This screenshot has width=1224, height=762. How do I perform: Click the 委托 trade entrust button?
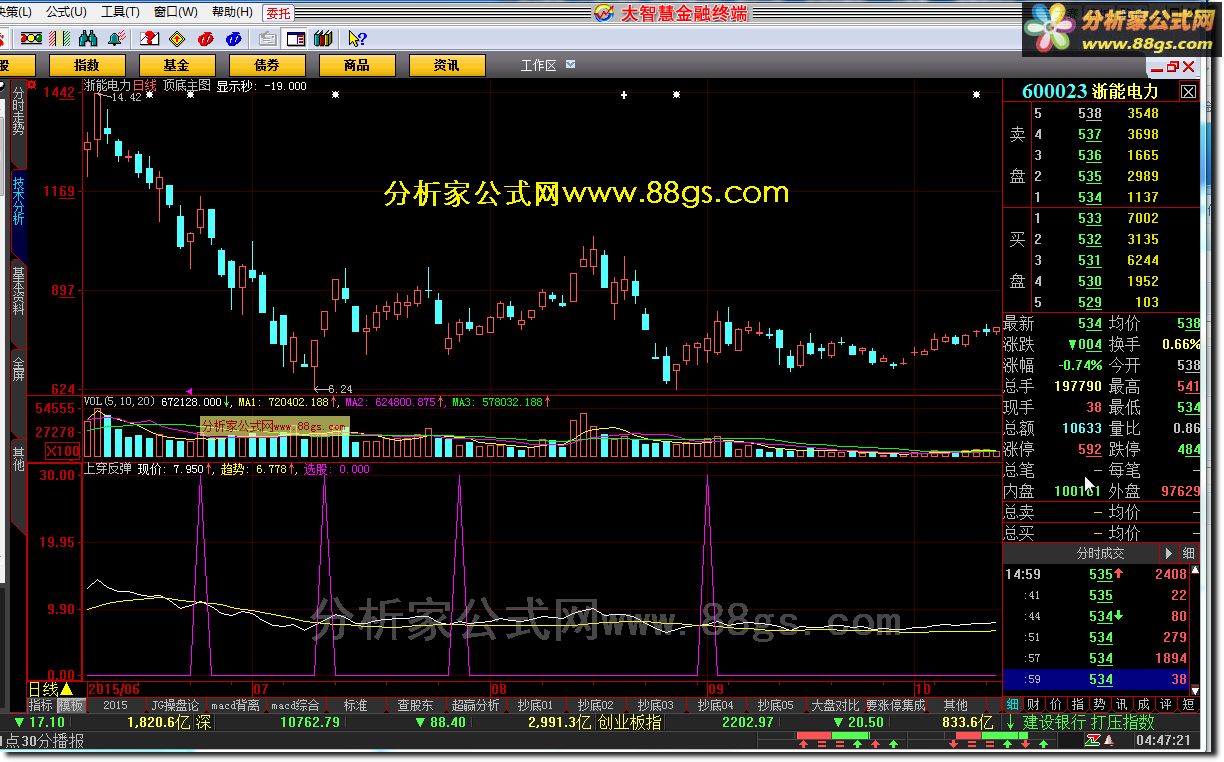(279, 12)
